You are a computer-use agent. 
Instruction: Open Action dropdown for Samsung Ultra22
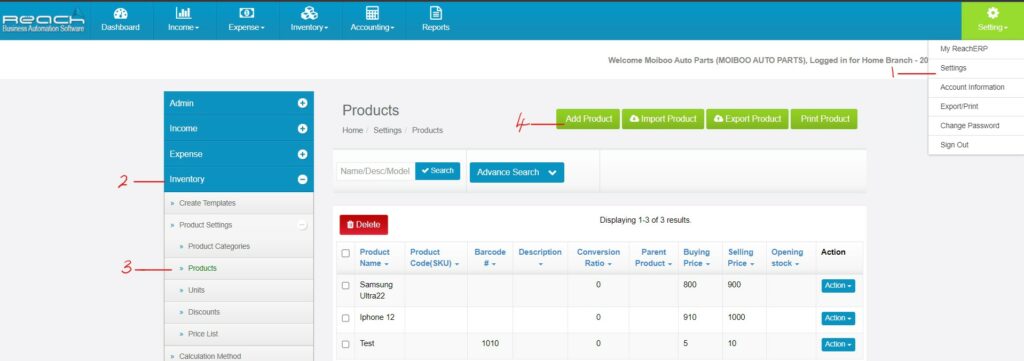click(838, 286)
